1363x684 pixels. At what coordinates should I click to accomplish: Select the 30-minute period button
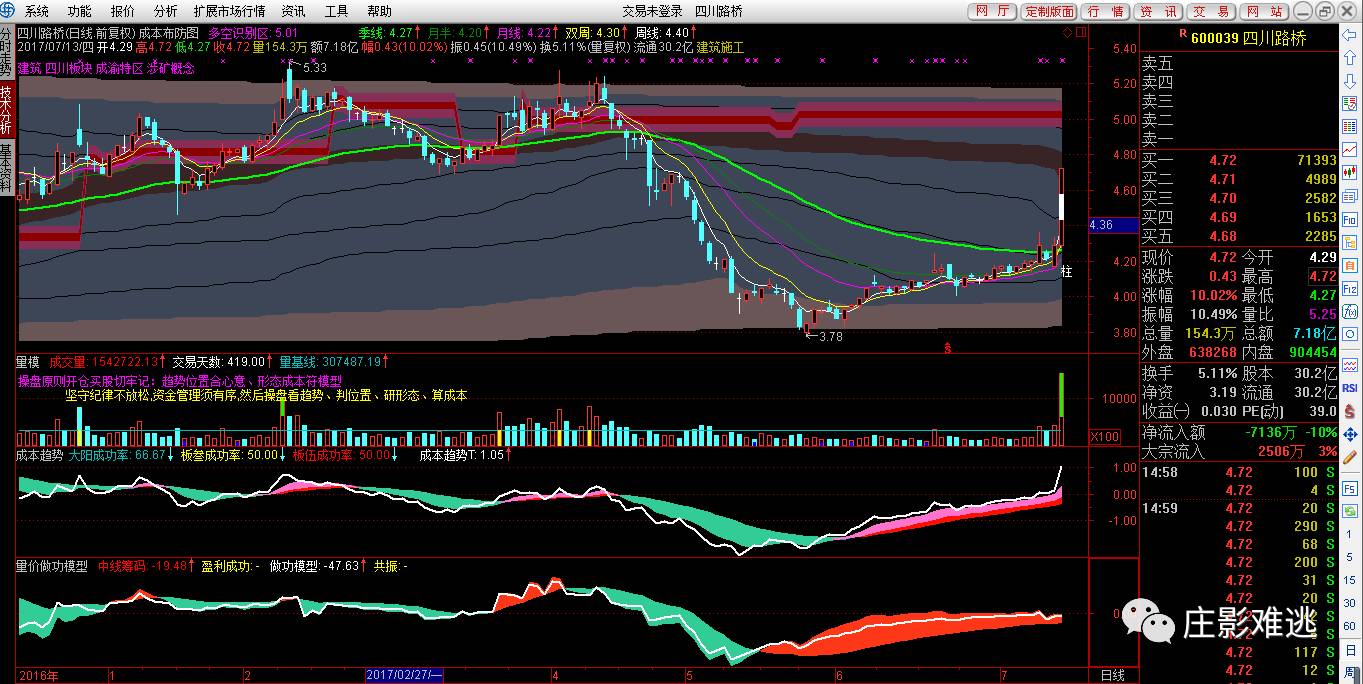coord(1349,601)
